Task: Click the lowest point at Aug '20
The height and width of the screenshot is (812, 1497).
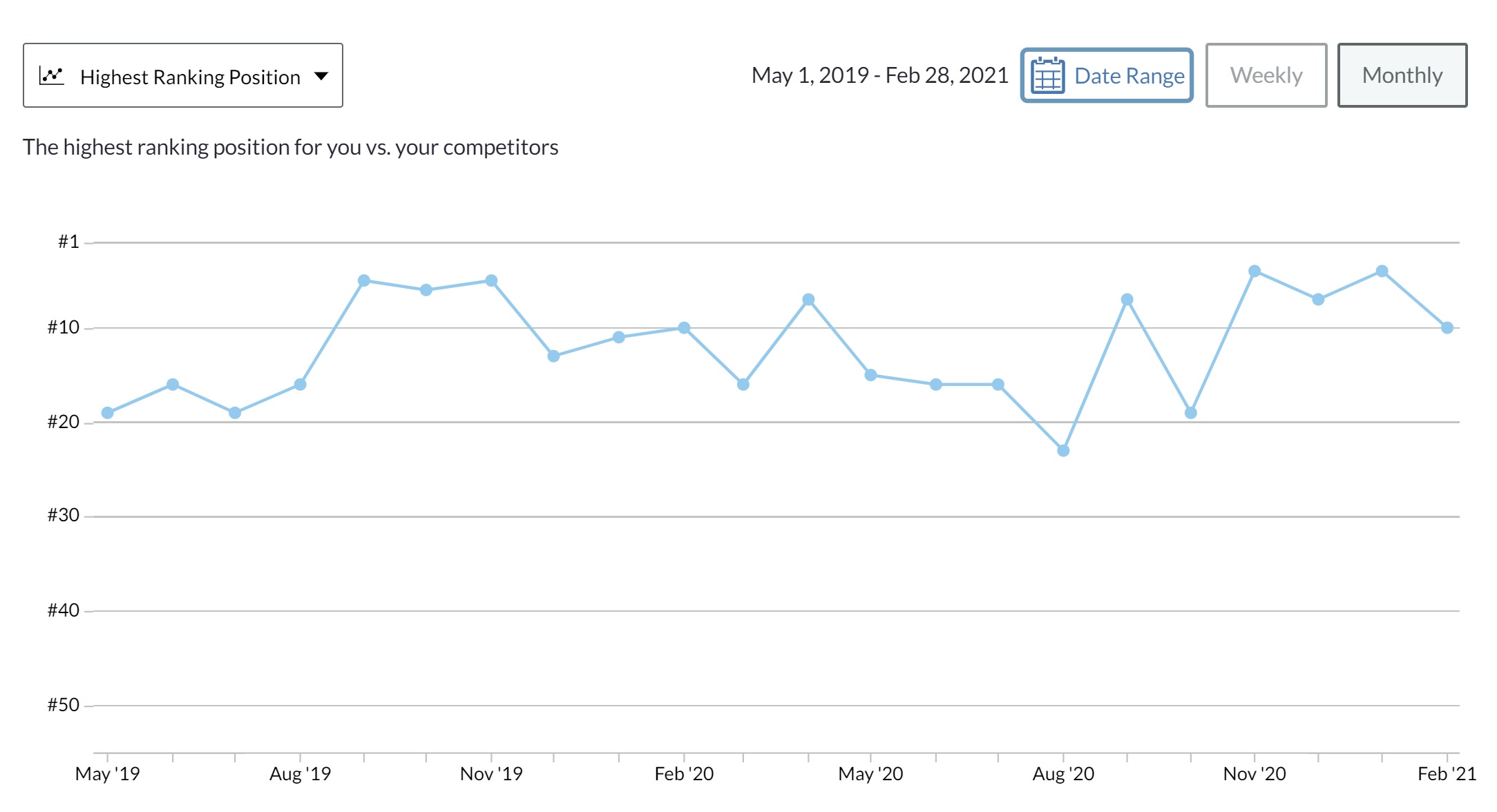Action: coord(1063,451)
